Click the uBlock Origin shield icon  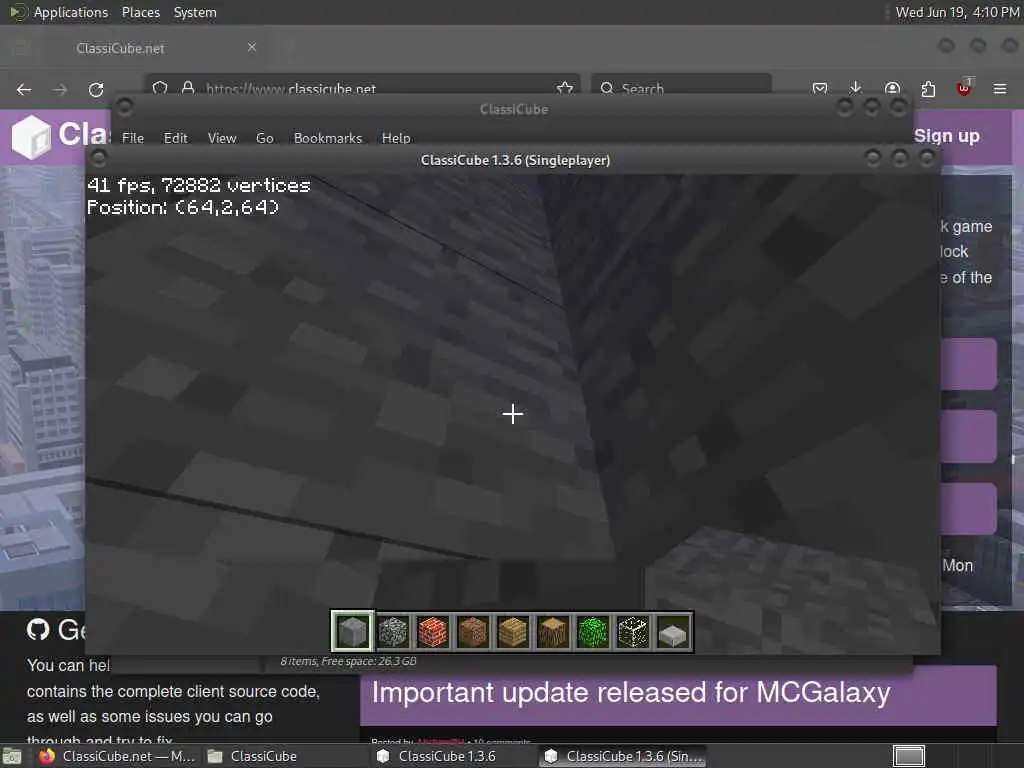[964, 88]
